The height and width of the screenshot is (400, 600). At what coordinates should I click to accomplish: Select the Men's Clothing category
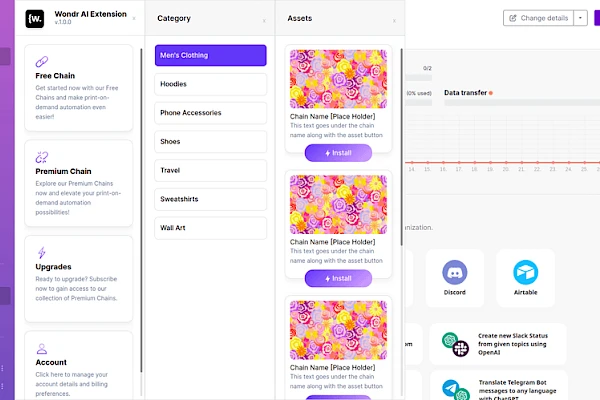(x=210, y=55)
